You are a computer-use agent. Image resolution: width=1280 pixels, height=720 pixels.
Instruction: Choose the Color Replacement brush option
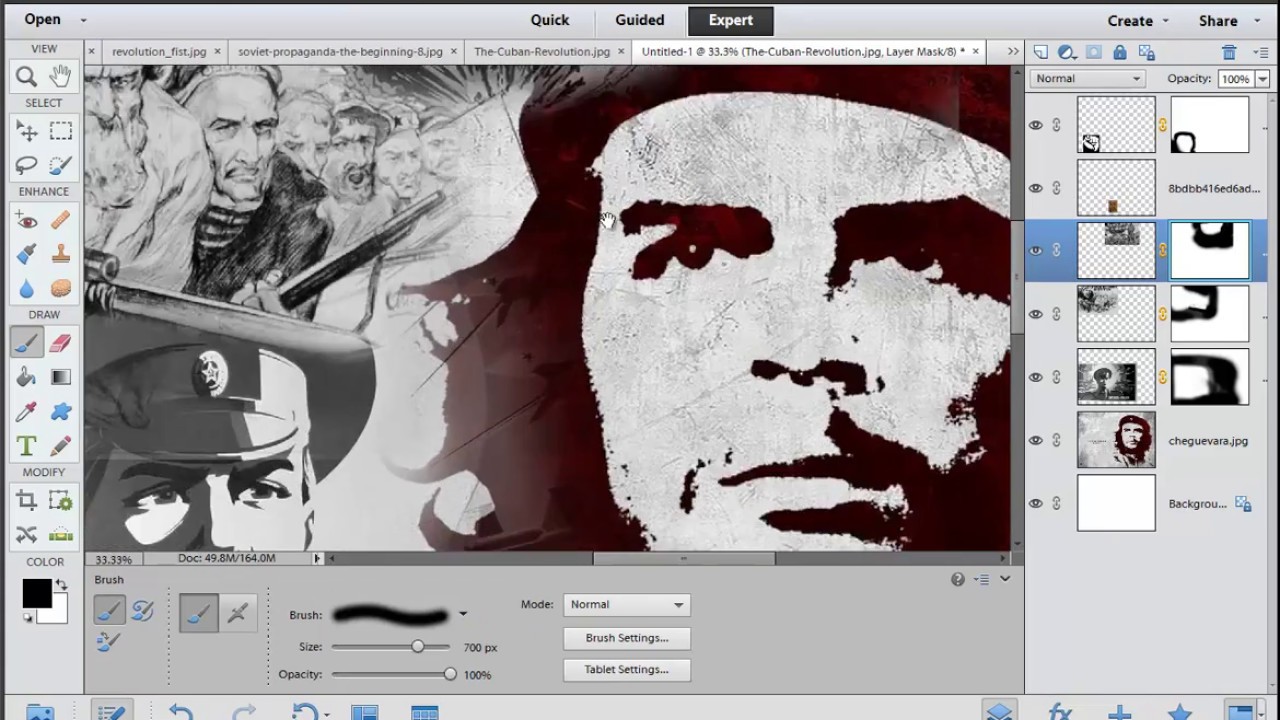109,642
